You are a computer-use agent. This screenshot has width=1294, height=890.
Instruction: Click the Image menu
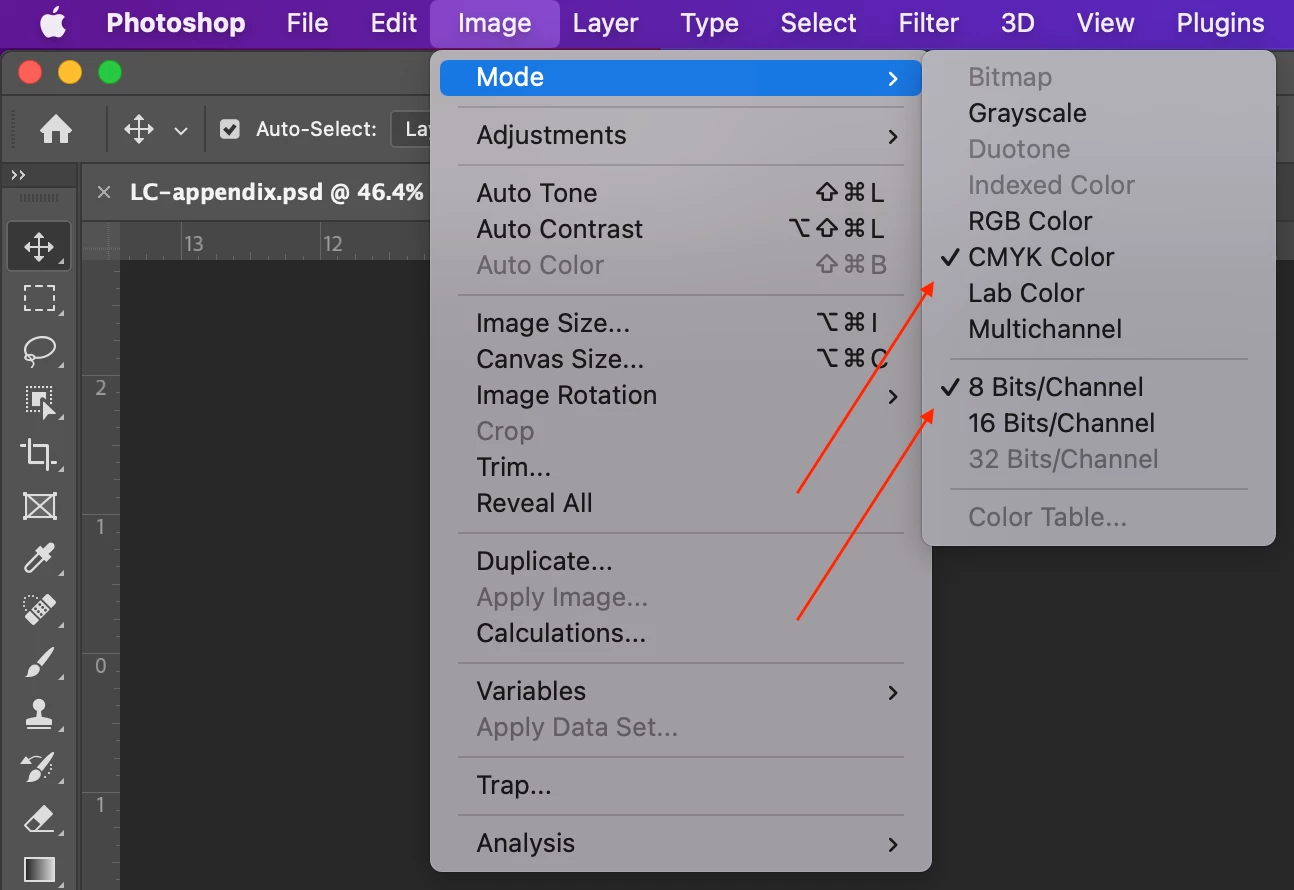click(x=495, y=23)
